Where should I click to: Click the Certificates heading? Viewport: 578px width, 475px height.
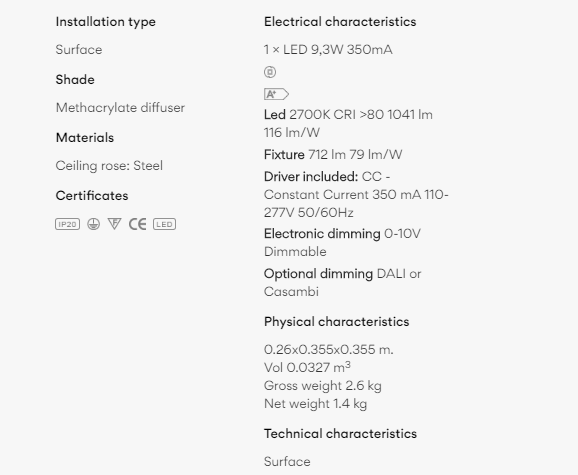point(92,196)
